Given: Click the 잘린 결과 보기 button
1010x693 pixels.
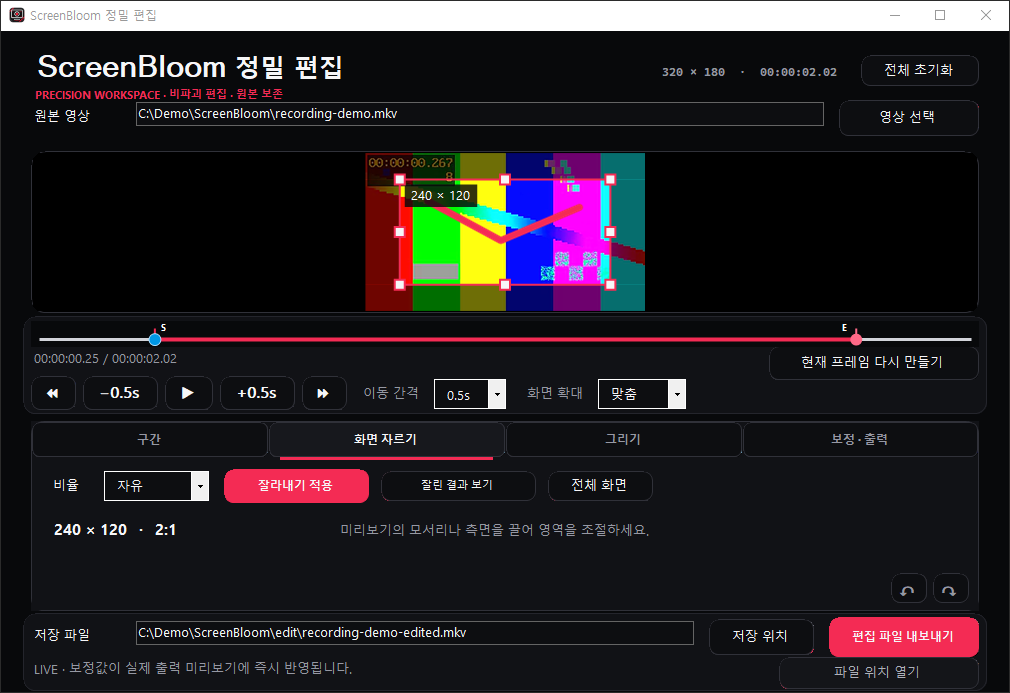Looking at the screenshot, I should pos(458,486).
